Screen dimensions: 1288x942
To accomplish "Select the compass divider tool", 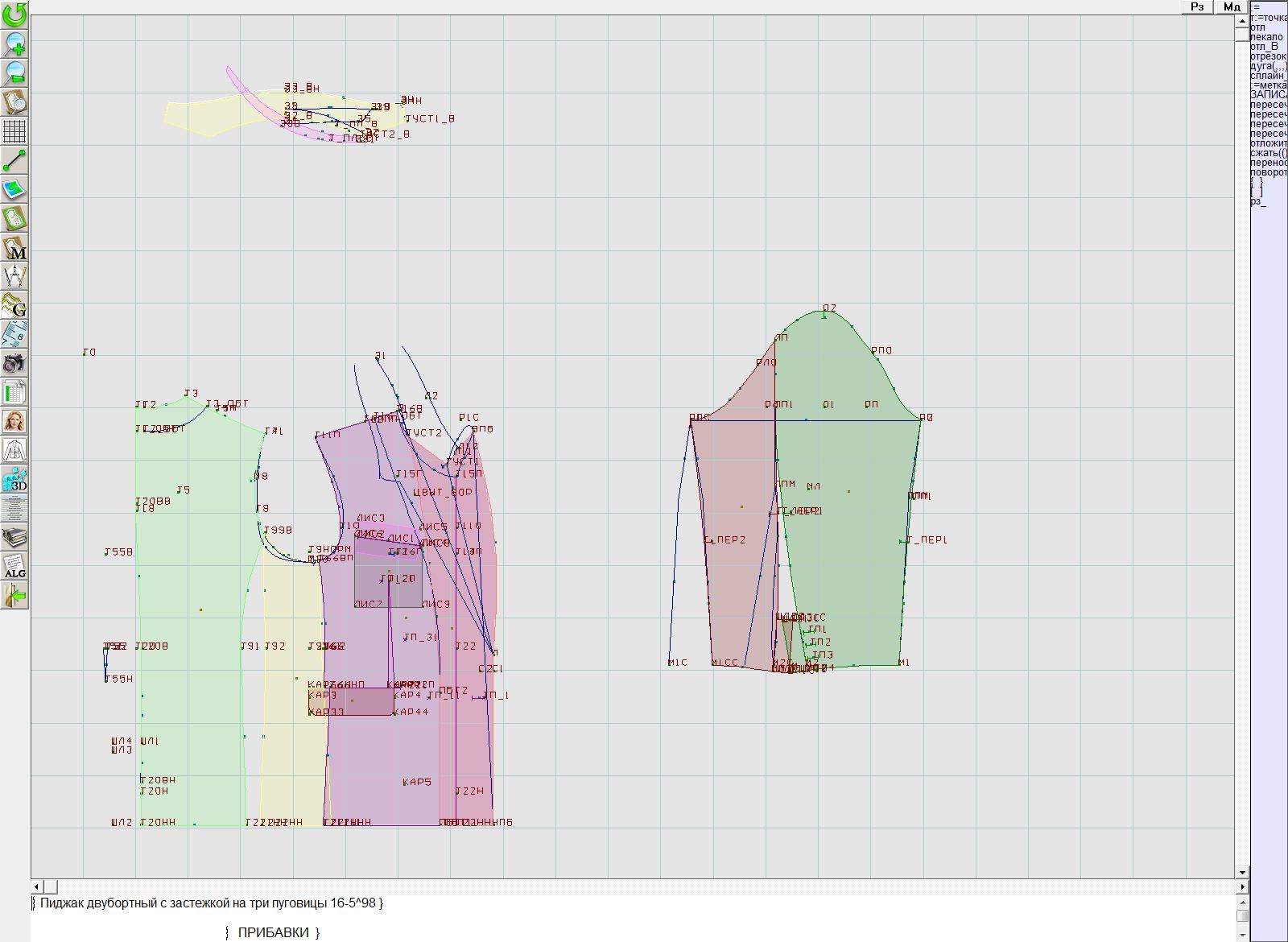I will point(14,276).
